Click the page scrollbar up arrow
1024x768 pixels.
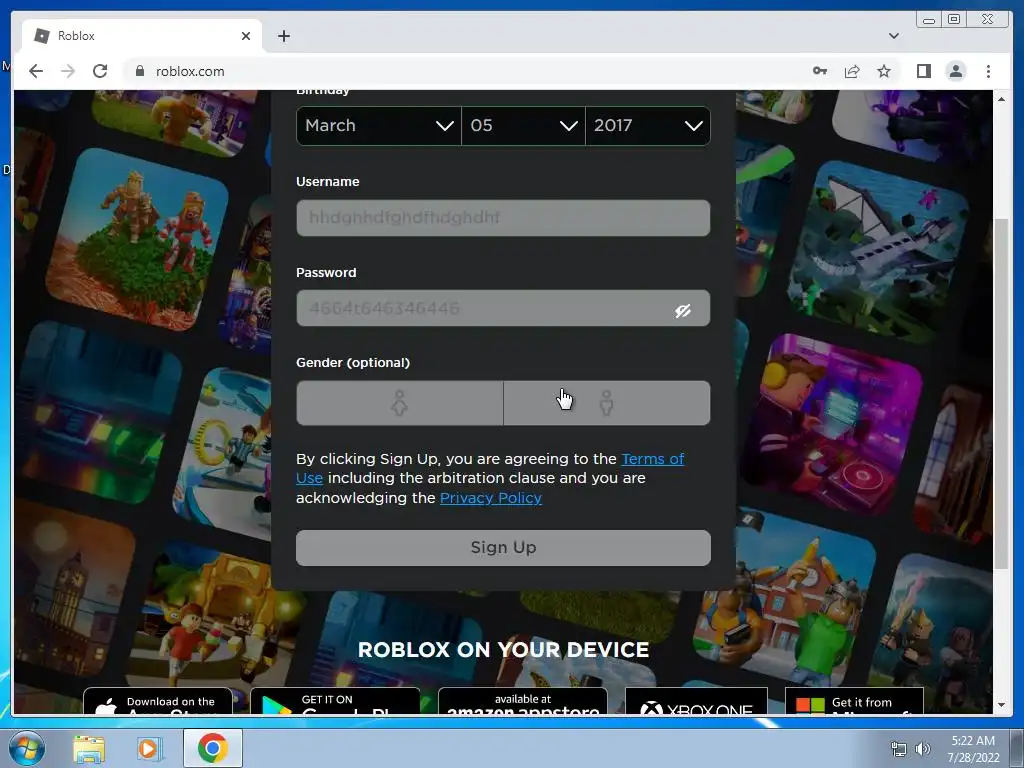1001,99
